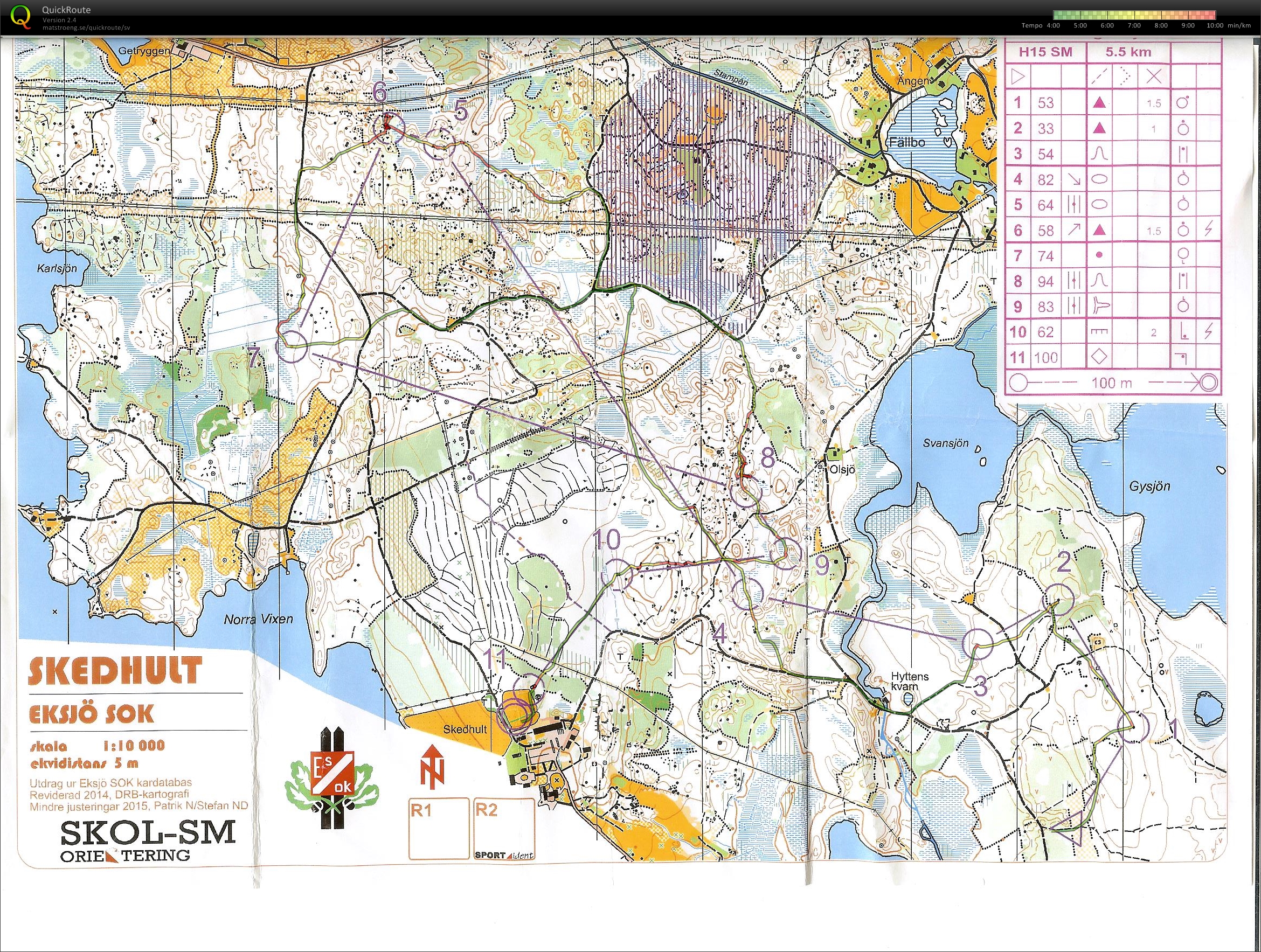This screenshot has width=1261, height=952.
Task: Click the SPORTident logo
Action: 504,854
